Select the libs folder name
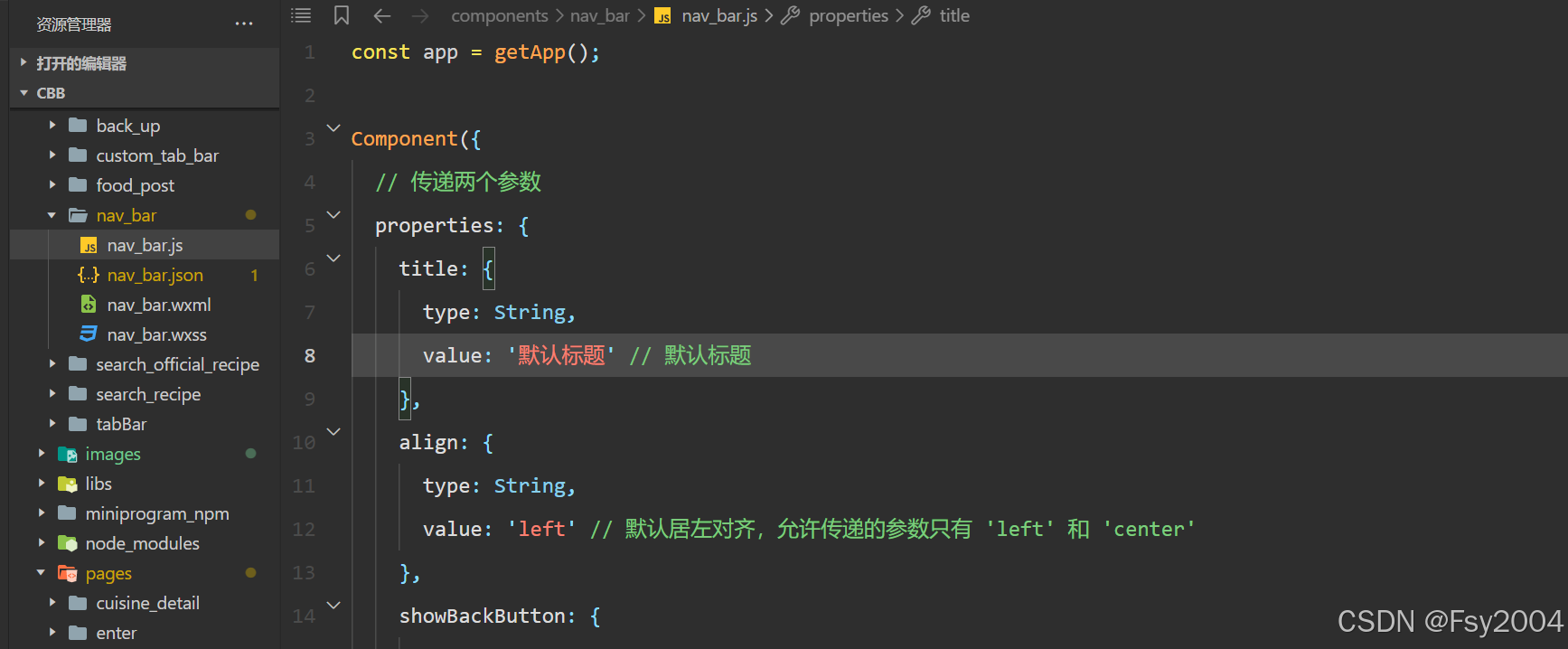1568x649 pixels. pyautogui.click(x=99, y=484)
